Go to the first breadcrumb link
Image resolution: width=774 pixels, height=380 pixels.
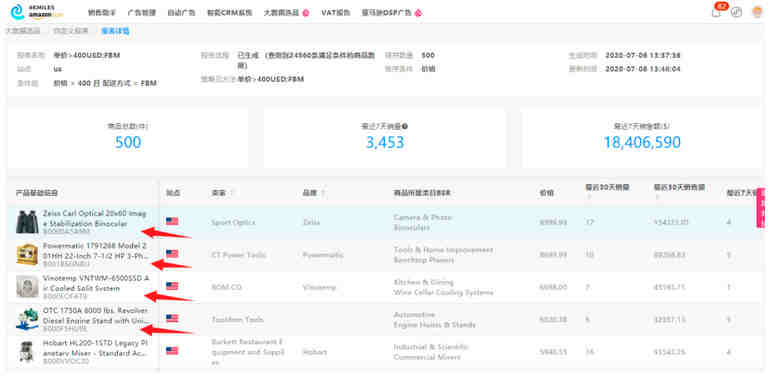point(23,31)
